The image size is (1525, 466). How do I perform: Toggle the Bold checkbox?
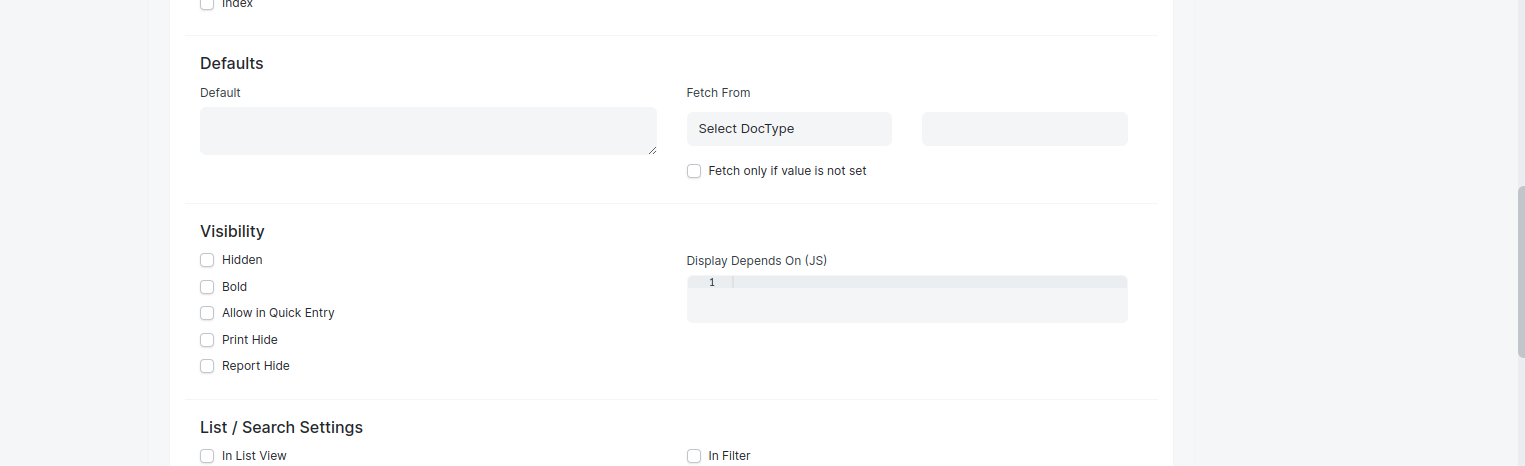pyautogui.click(x=207, y=287)
